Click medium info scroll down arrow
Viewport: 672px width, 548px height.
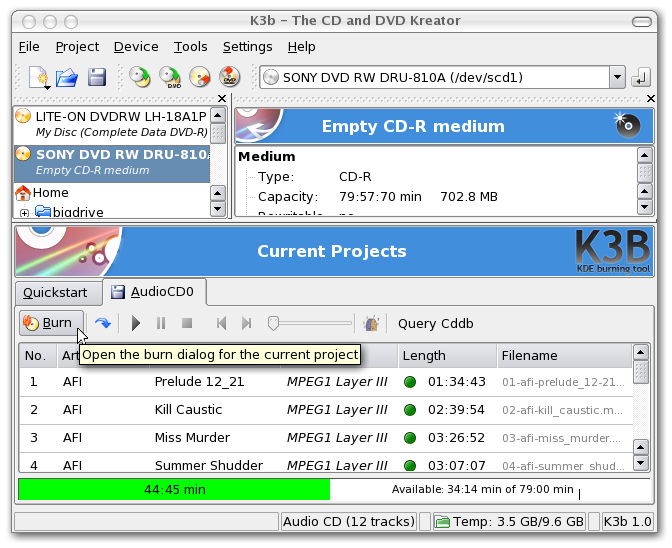[645, 207]
